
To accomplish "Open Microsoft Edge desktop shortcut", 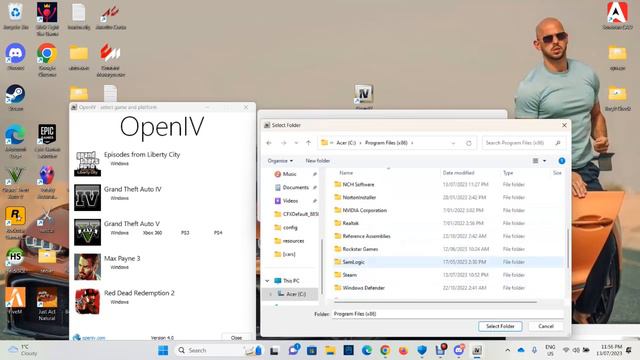I will pos(16,140).
